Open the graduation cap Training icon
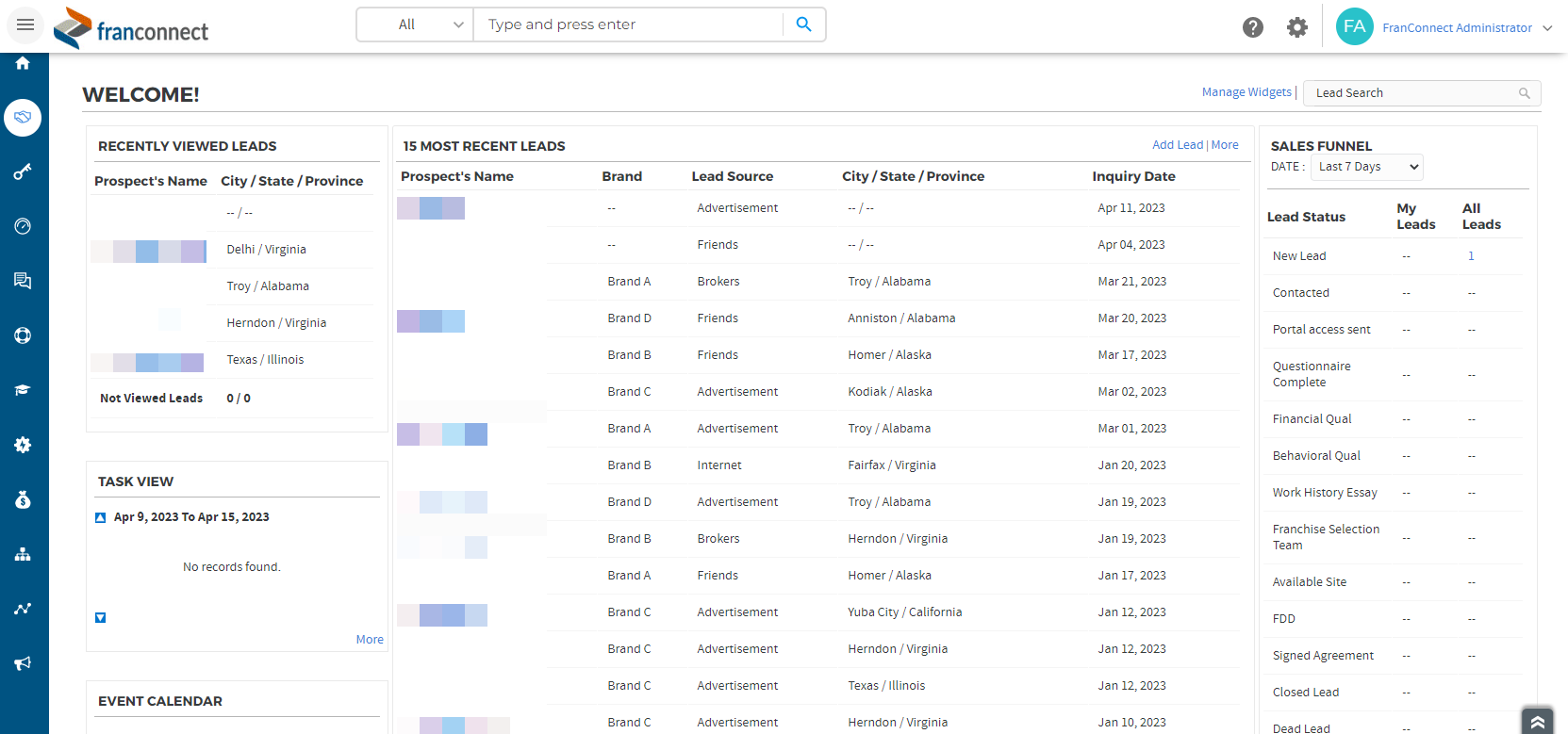Screen dimensions: 1568x734 (23, 390)
